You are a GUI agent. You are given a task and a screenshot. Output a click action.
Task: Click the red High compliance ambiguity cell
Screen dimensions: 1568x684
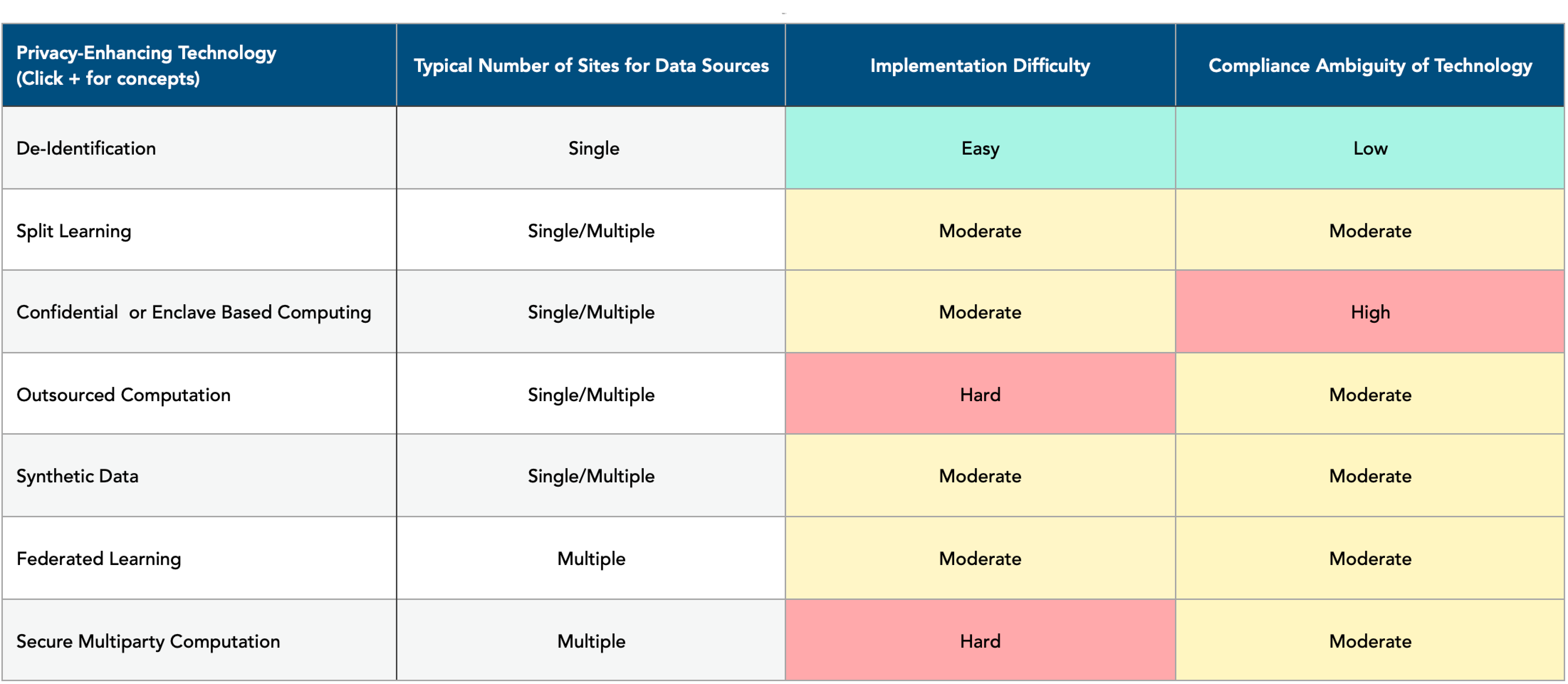(x=1370, y=312)
